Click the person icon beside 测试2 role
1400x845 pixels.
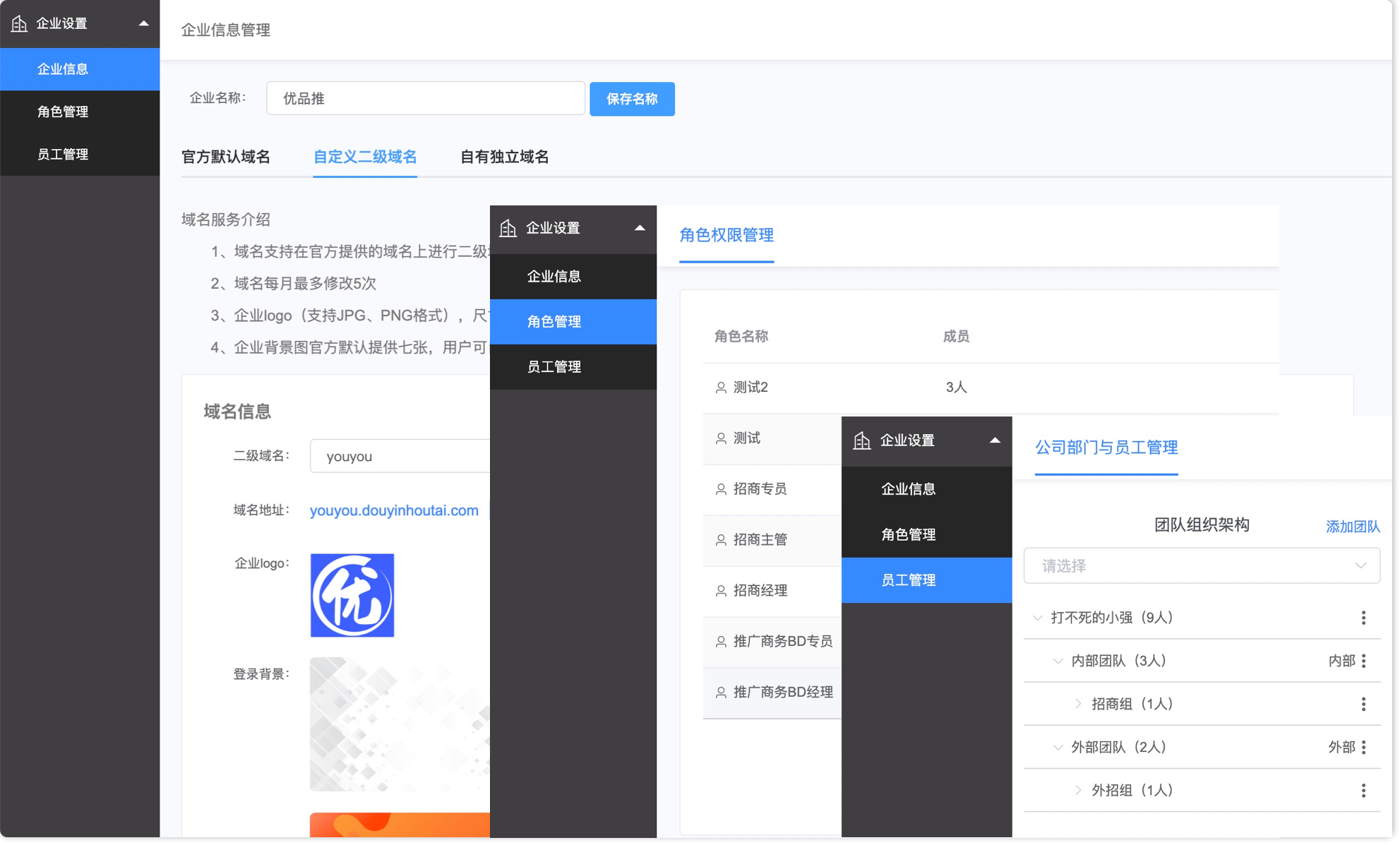721,388
